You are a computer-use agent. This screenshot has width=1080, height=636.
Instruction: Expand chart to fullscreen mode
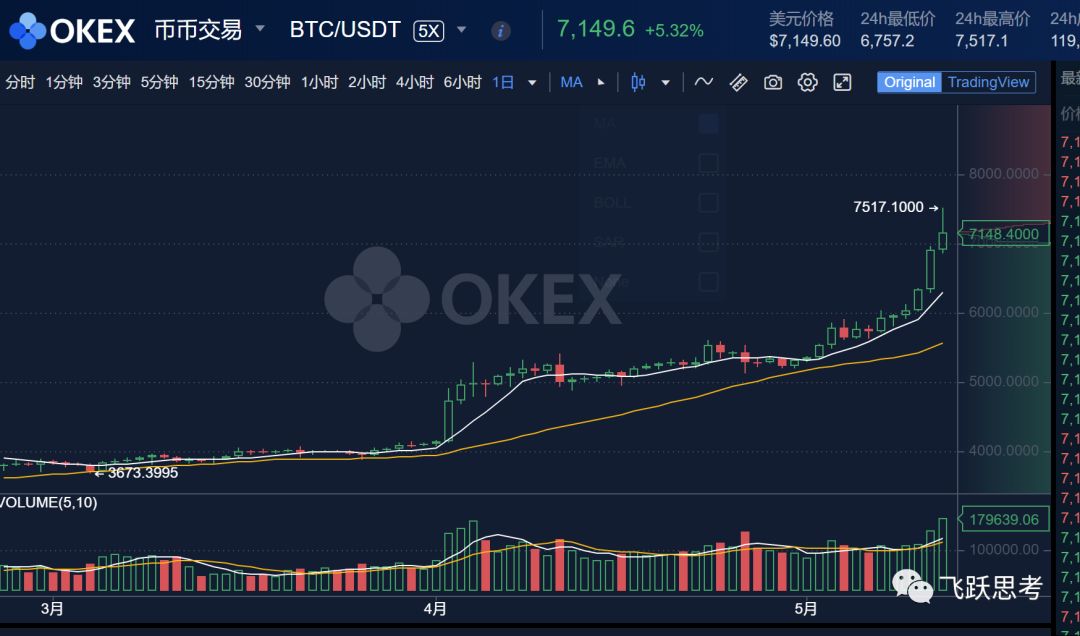click(841, 82)
